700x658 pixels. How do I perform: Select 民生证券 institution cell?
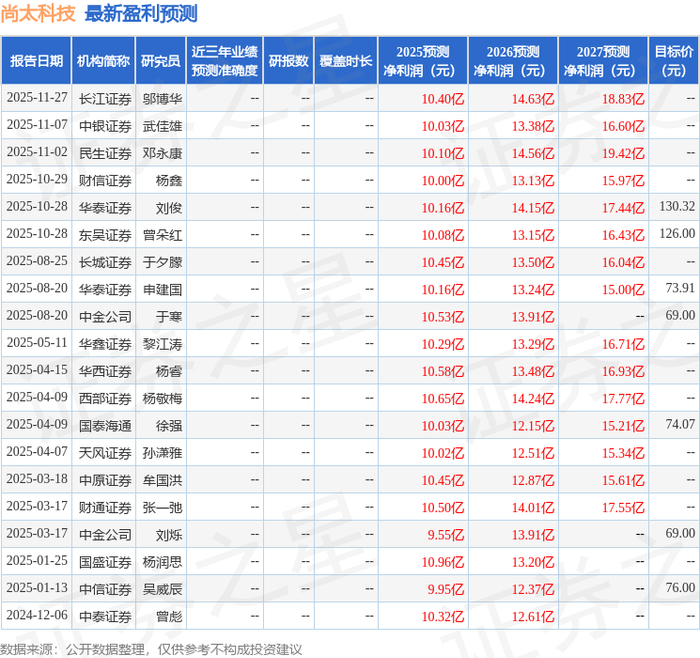pos(105,153)
